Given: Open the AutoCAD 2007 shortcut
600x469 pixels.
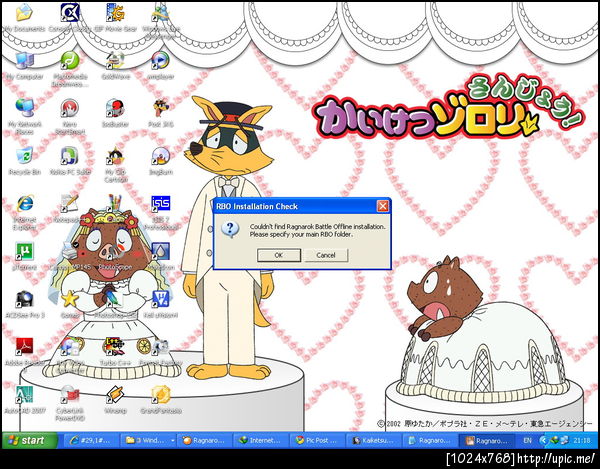Looking at the screenshot, I should click(x=24, y=399).
